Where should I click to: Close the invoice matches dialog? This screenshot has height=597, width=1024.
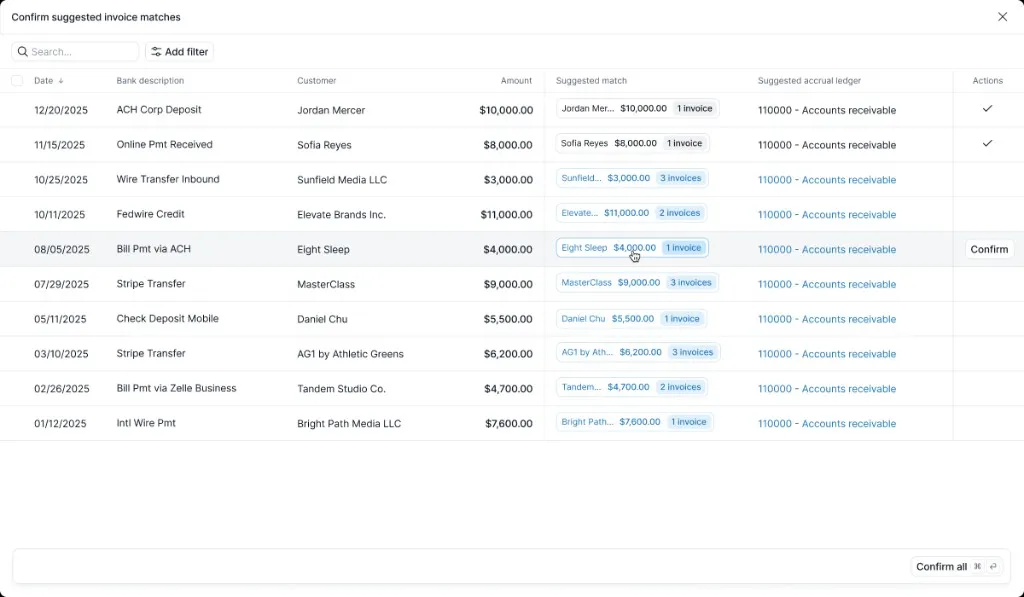coord(1002,17)
